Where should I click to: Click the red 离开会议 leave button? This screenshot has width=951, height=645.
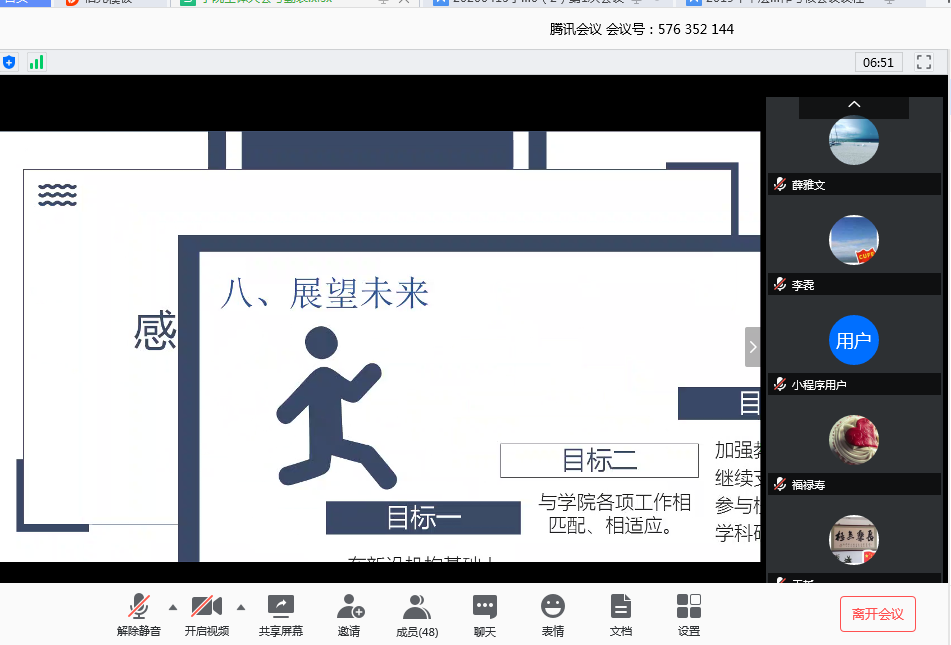[x=877, y=614]
